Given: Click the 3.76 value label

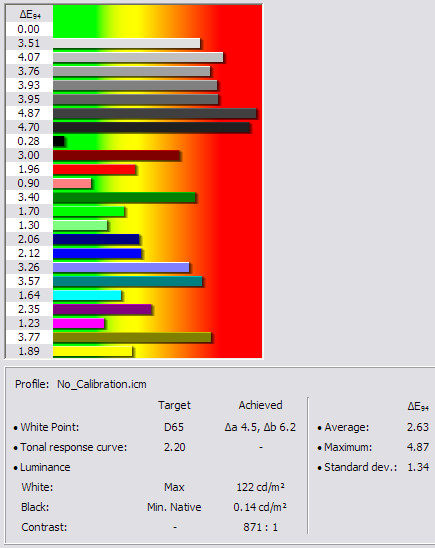Looking at the screenshot, I should coord(29,71).
